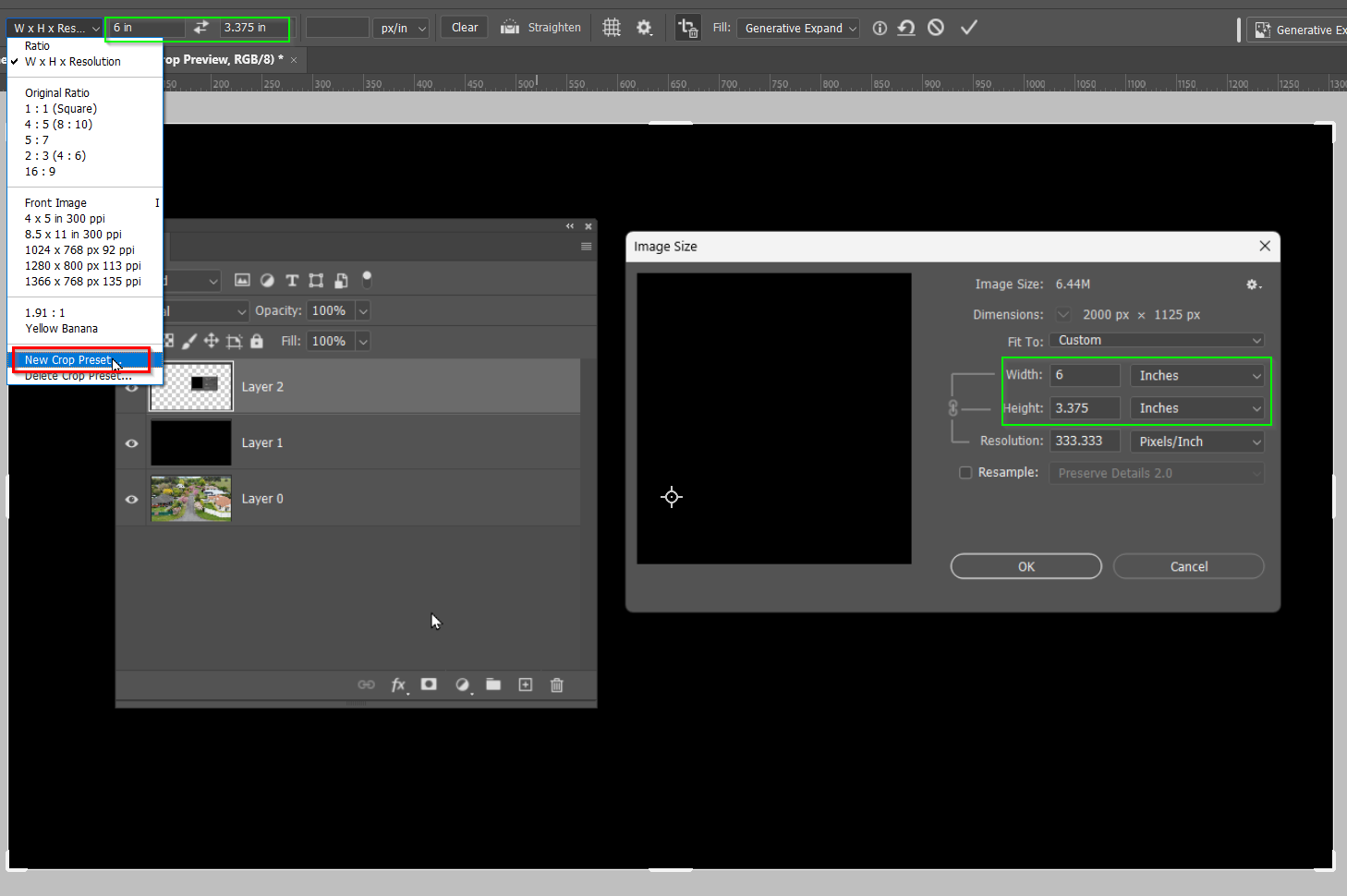This screenshot has height=896, width=1347.
Task: Choose New Crop Preset from the menu
Action: pyautogui.click(x=78, y=359)
